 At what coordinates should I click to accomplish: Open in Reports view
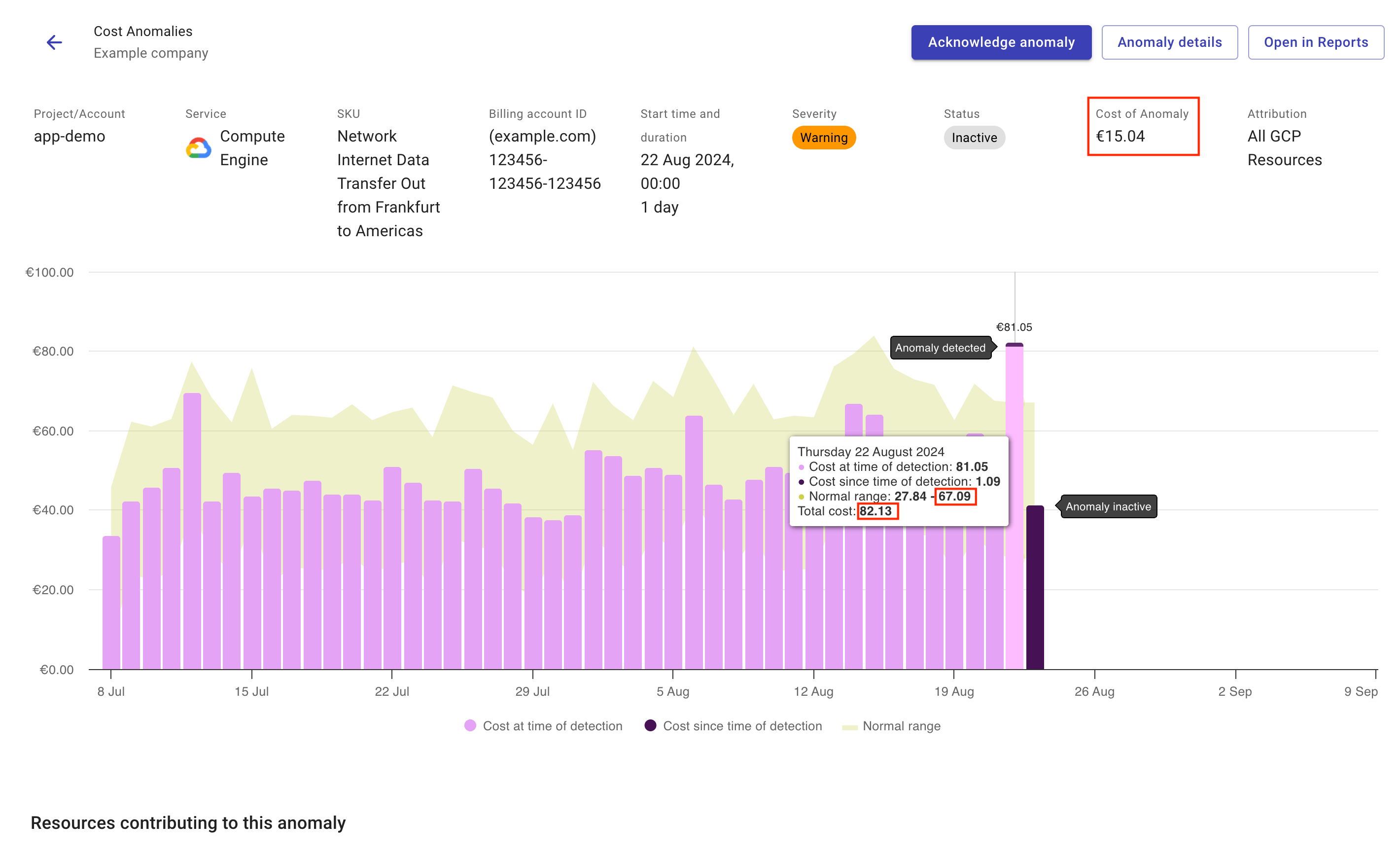[x=1316, y=42]
